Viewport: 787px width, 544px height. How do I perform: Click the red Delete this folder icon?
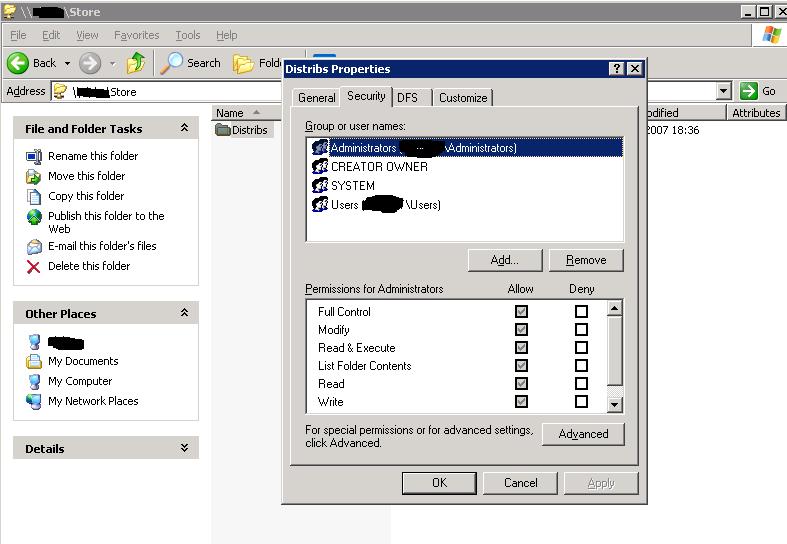click(x=34, y=266)
